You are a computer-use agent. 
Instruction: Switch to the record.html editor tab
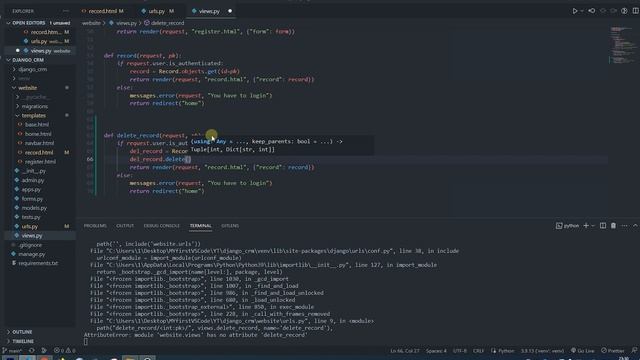click(x=103, y=11)
